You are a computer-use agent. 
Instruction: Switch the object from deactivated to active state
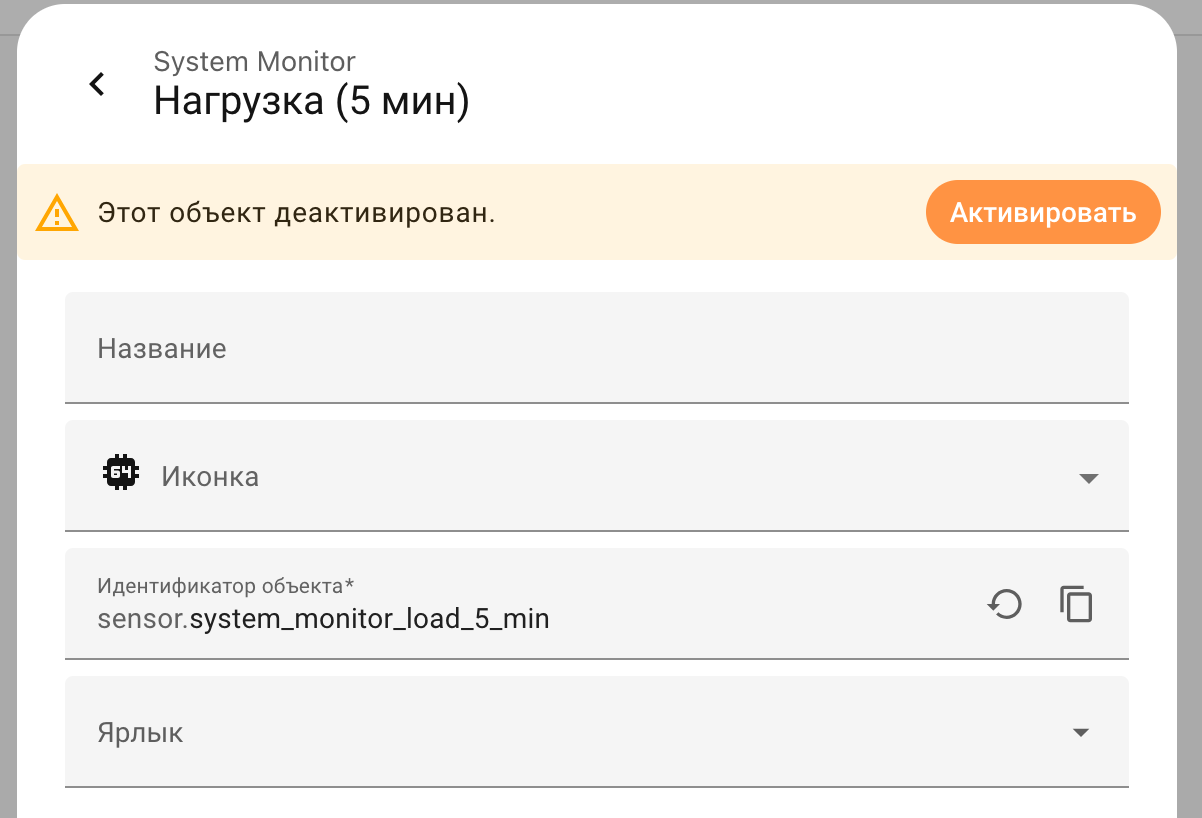click(x=1043, y=212)
